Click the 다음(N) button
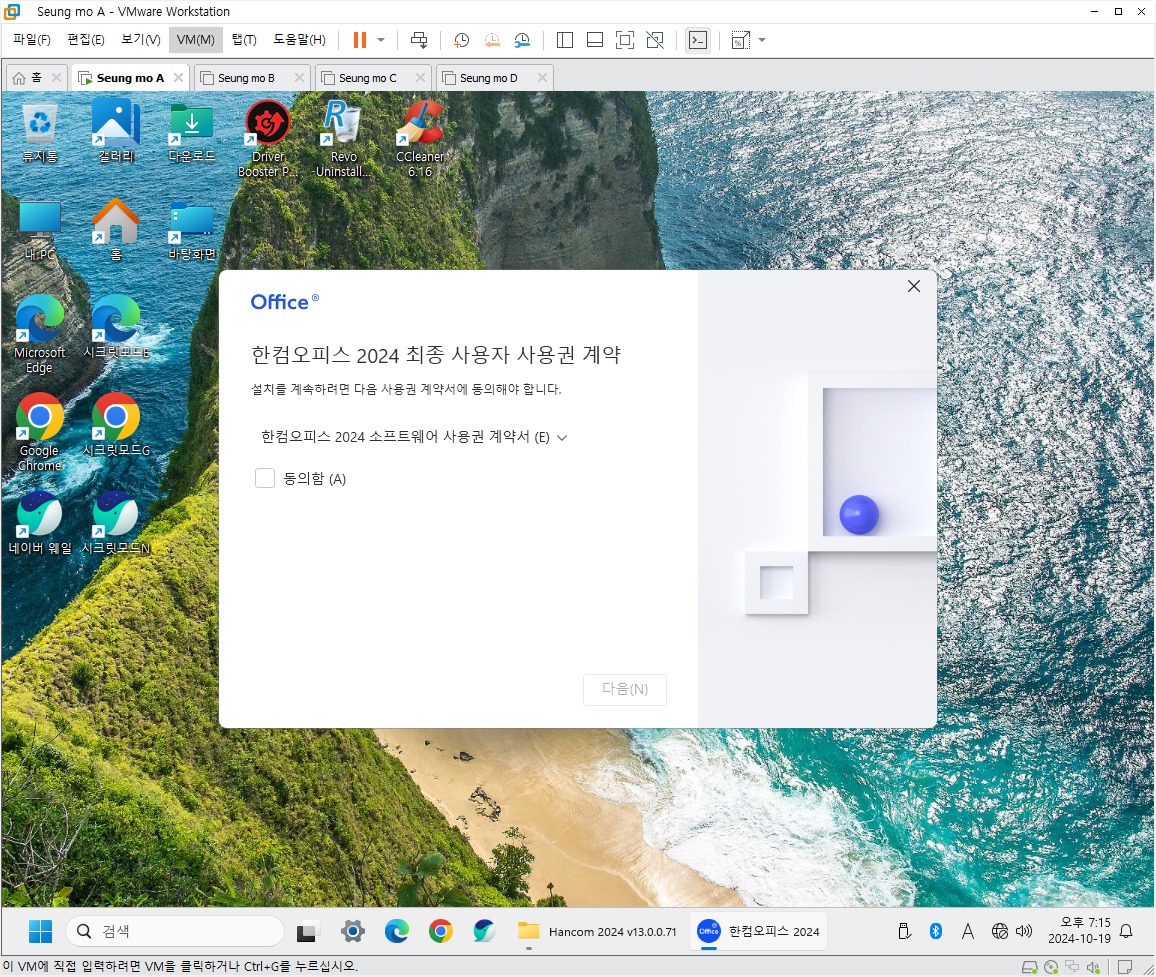This screenshot has width=1156, height=977. tap(624, 689)
